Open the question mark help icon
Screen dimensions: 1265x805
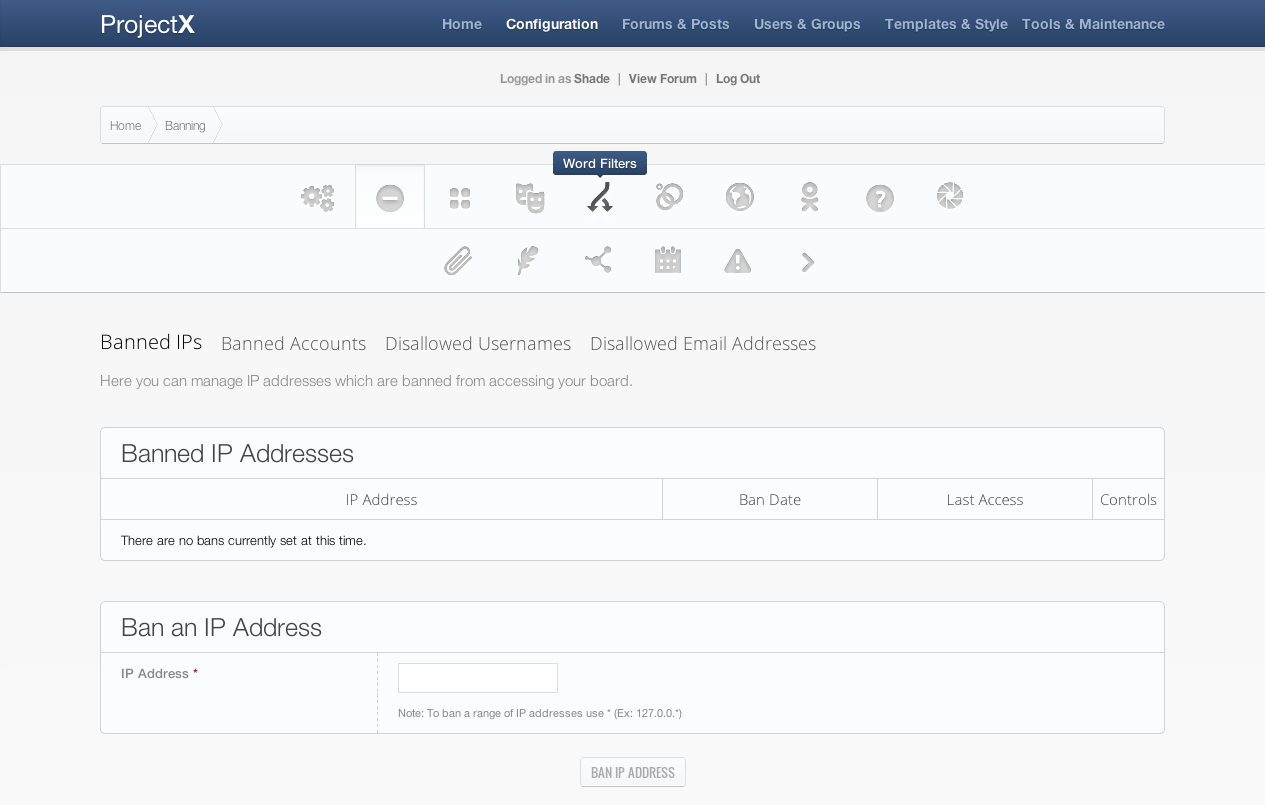pyautogui.click(x=880, y=198)
